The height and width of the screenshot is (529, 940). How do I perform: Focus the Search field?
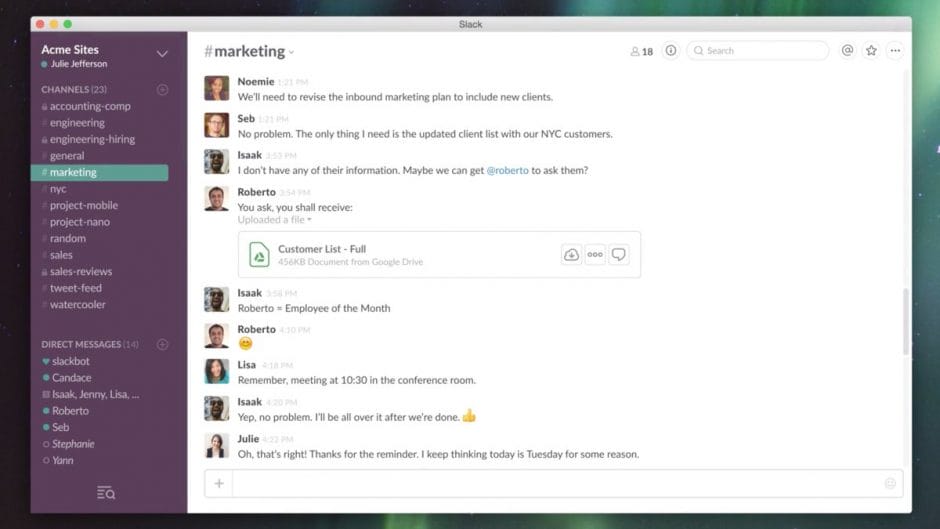[758, 51]
